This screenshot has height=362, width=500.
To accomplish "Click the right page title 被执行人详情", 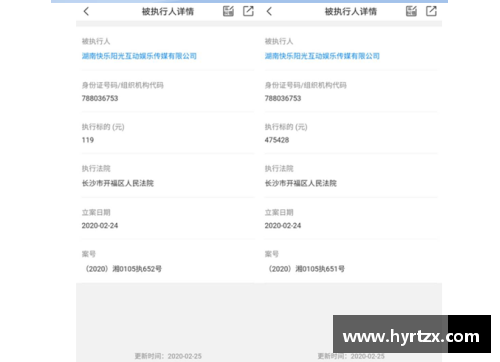I will (351, 12).
